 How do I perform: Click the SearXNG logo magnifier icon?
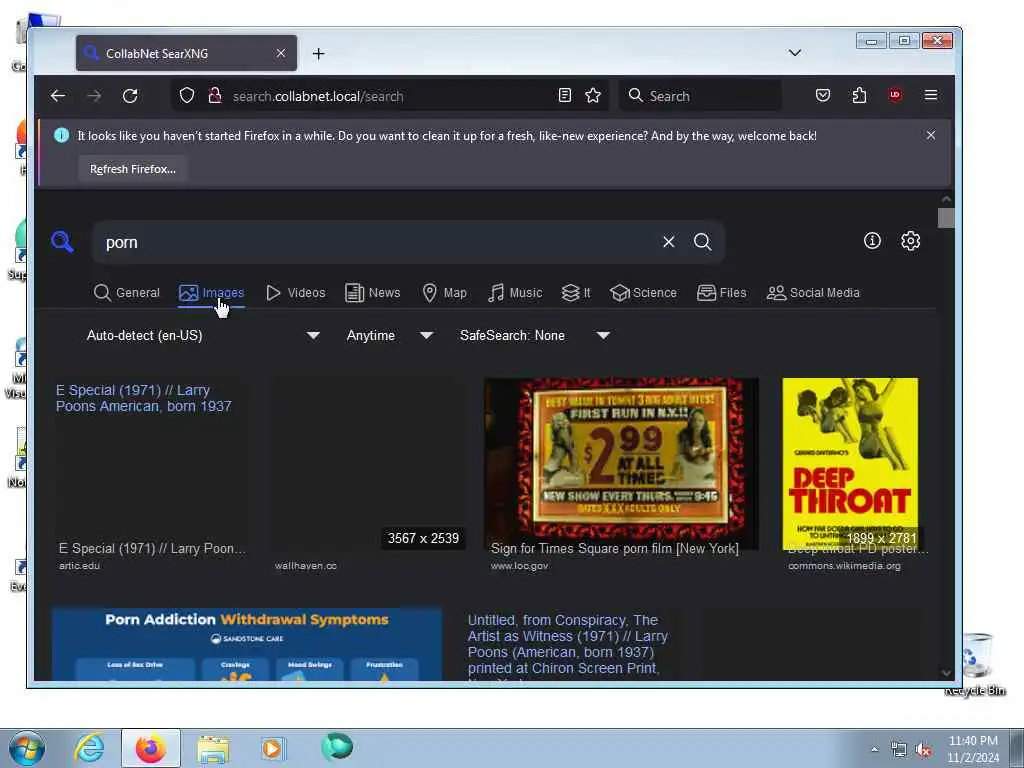coord(62,242)
